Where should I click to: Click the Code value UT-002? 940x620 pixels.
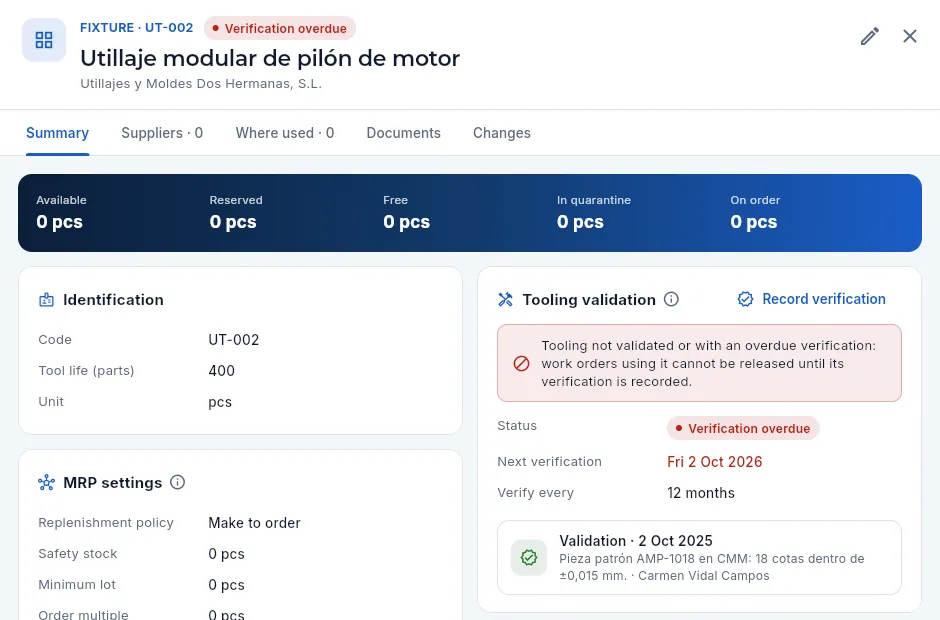point(234,340)
